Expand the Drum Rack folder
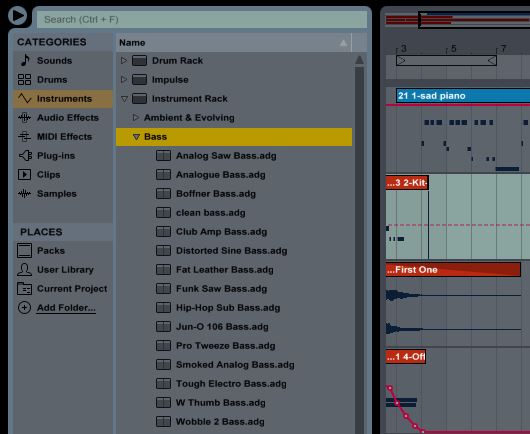530x434 pixels. tap(124, 61)
